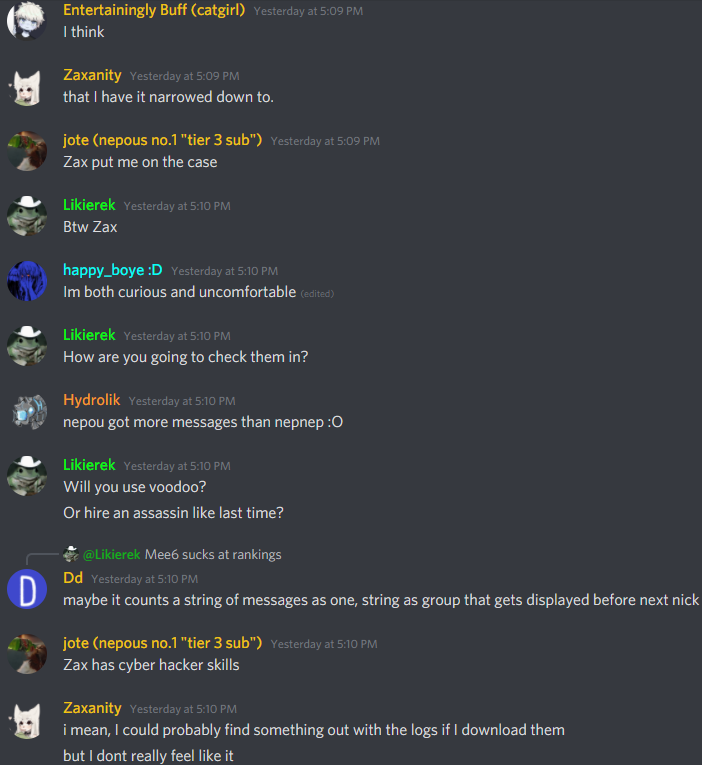This screenshot has width=702, height=765.
Task: View happy_boye :D's blue avatar
Action: (27, 281)
